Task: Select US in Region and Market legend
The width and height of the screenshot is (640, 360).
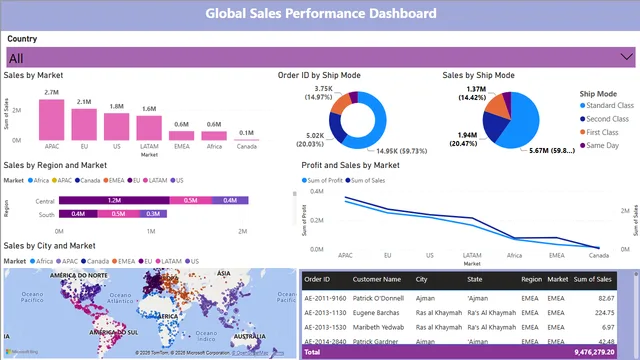Action: tap(177, 180)
